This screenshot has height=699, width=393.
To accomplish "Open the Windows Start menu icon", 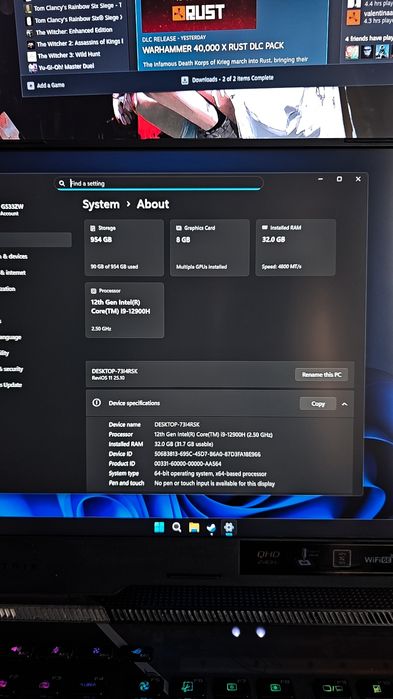I will coord(159,527).
